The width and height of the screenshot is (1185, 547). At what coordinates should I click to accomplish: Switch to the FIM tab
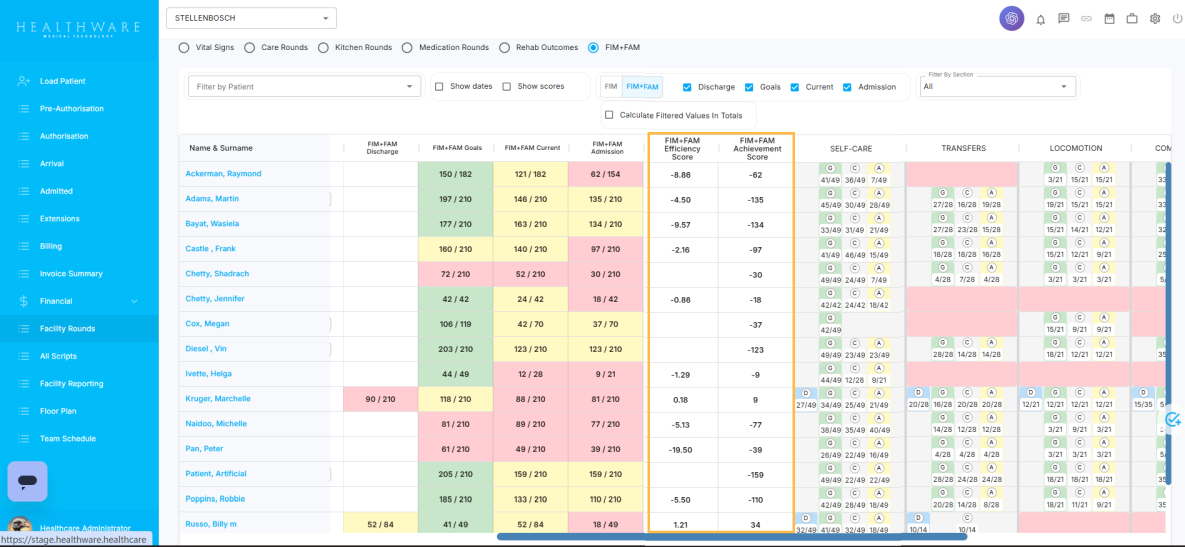pyautogui.click(x=611, y=87)
